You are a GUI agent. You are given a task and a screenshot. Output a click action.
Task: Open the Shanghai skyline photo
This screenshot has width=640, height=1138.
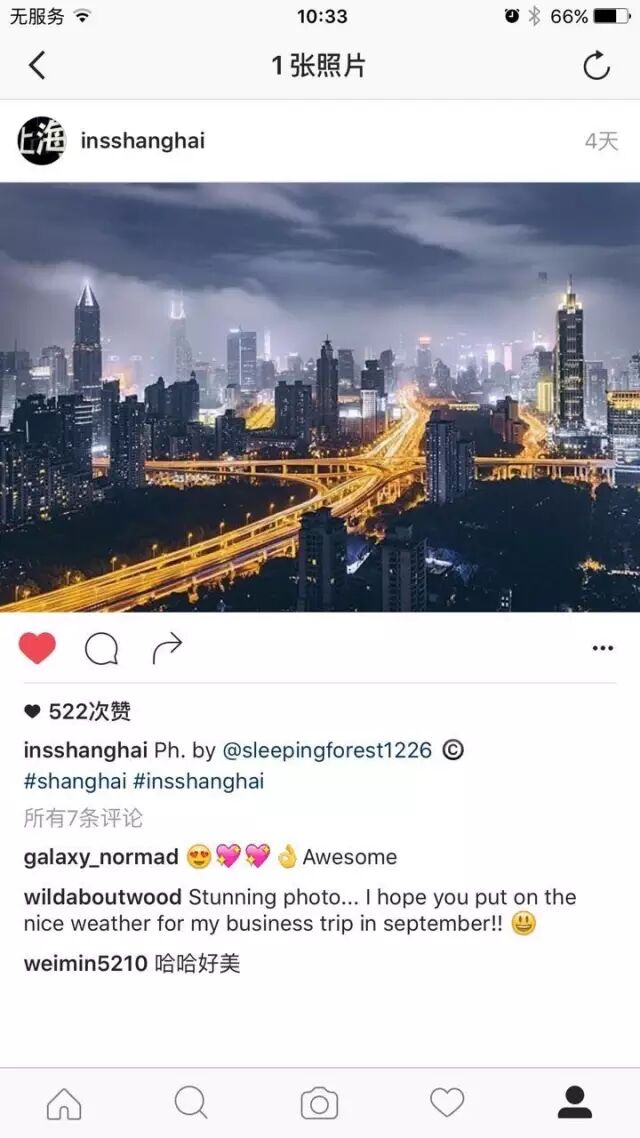pyautogui.click(x=320, y=397)
